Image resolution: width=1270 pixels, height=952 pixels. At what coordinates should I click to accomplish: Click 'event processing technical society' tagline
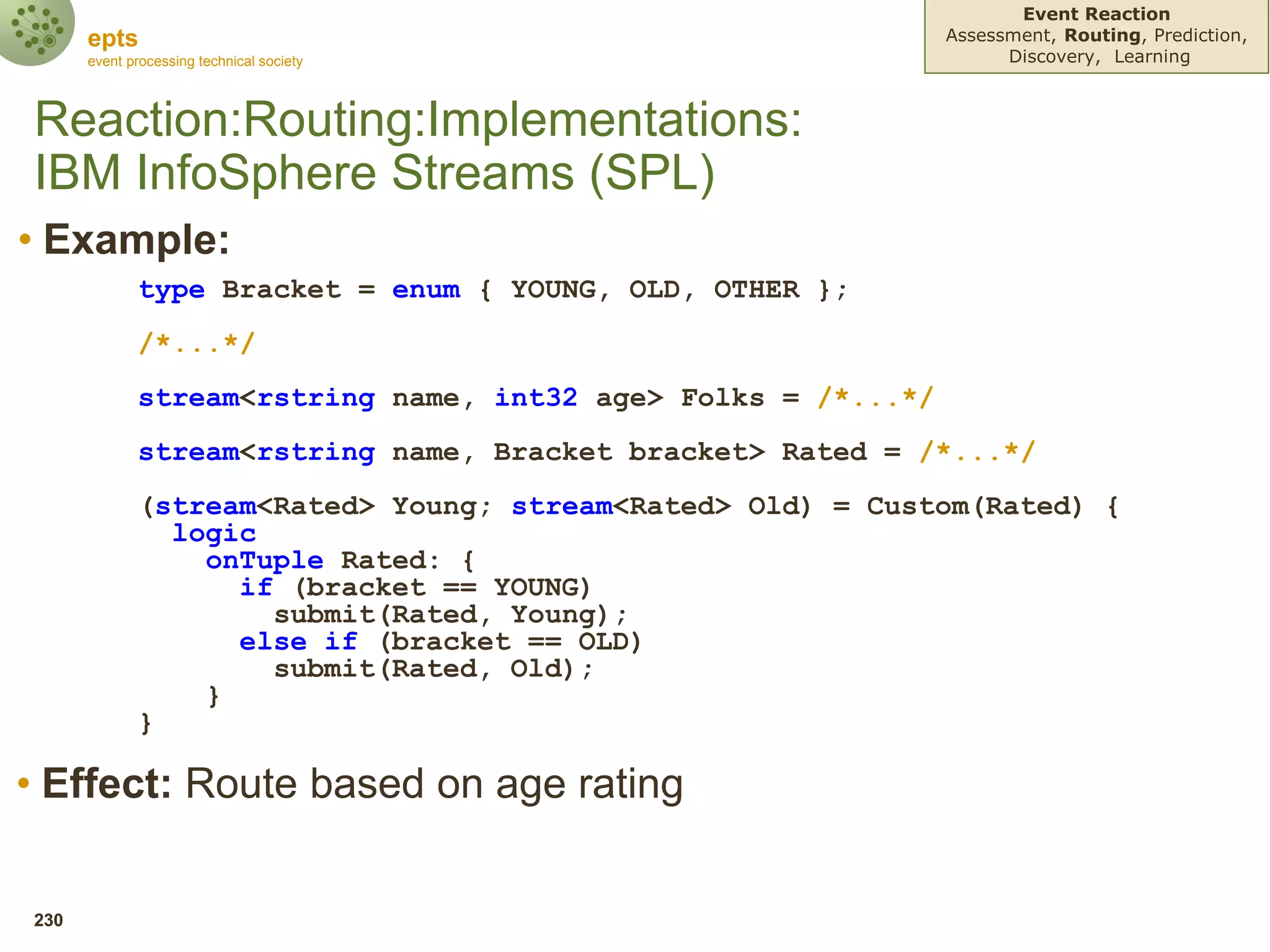click(195, 61)
